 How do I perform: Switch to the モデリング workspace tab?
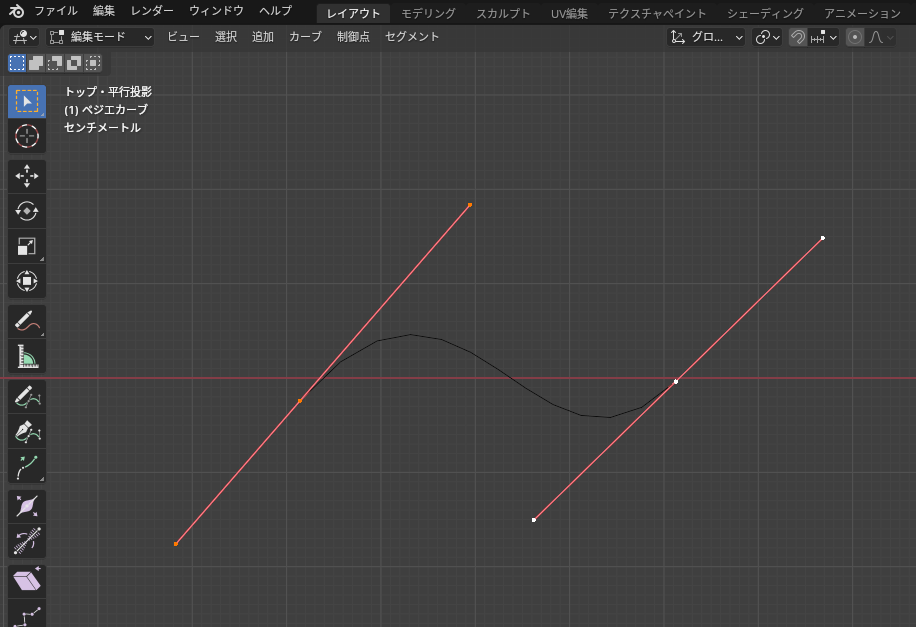coord(428,13)
